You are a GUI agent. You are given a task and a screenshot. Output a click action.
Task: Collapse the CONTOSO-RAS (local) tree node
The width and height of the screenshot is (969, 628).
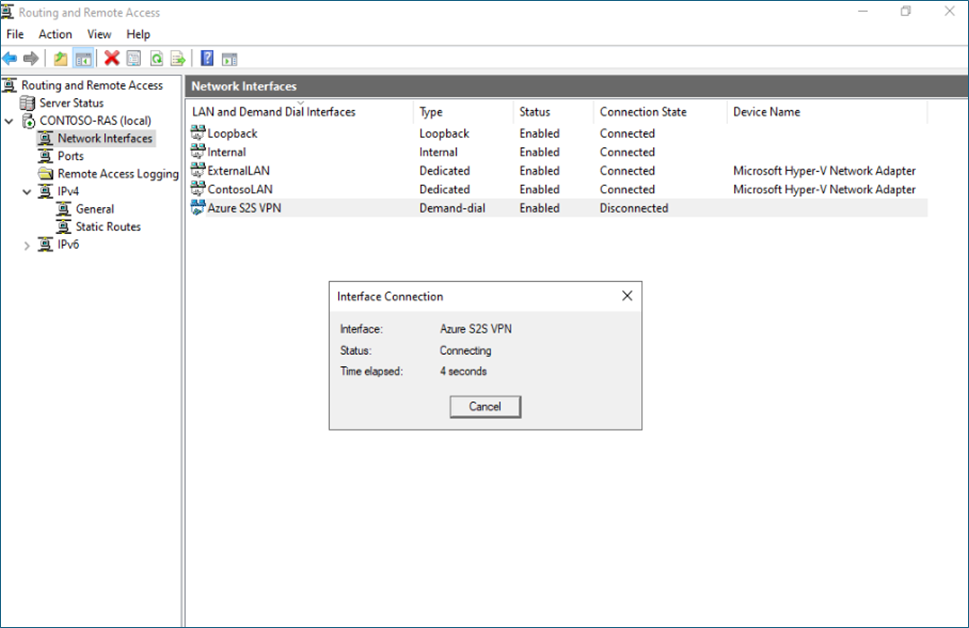click(10, 121)
